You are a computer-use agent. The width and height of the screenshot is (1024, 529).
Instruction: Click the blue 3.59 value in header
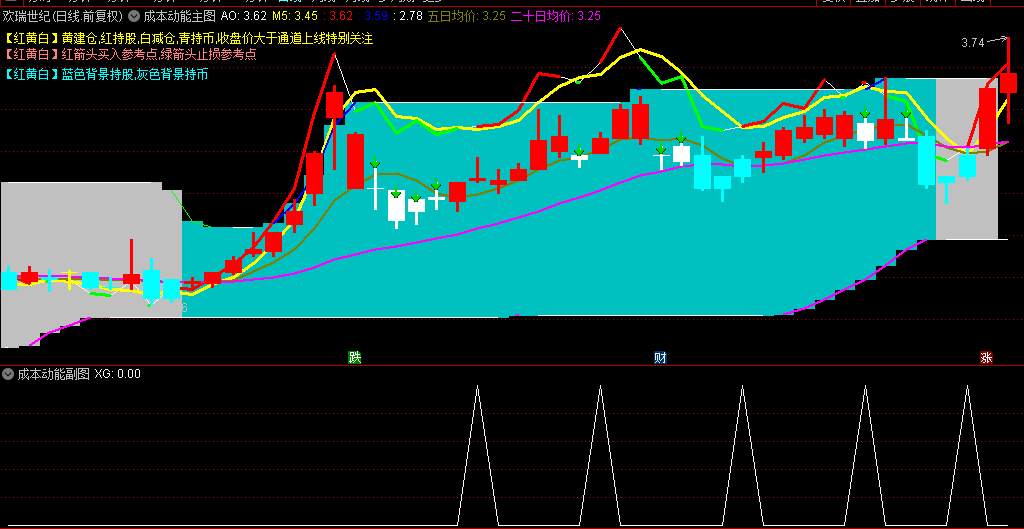[x=377, y=16]
